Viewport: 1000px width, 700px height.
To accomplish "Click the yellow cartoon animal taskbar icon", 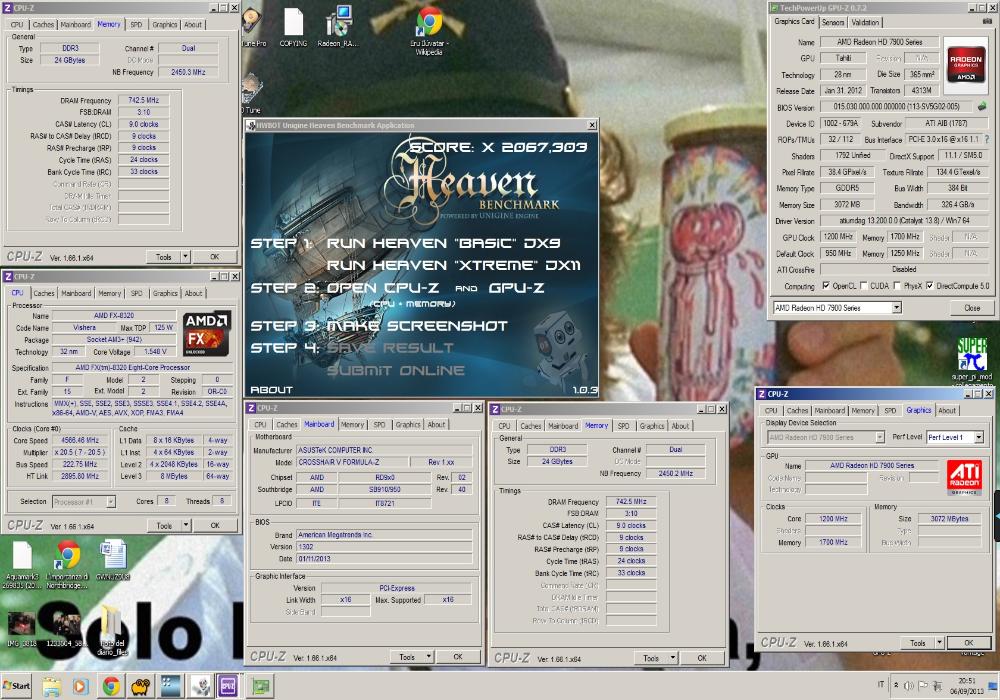I will 140,687.
